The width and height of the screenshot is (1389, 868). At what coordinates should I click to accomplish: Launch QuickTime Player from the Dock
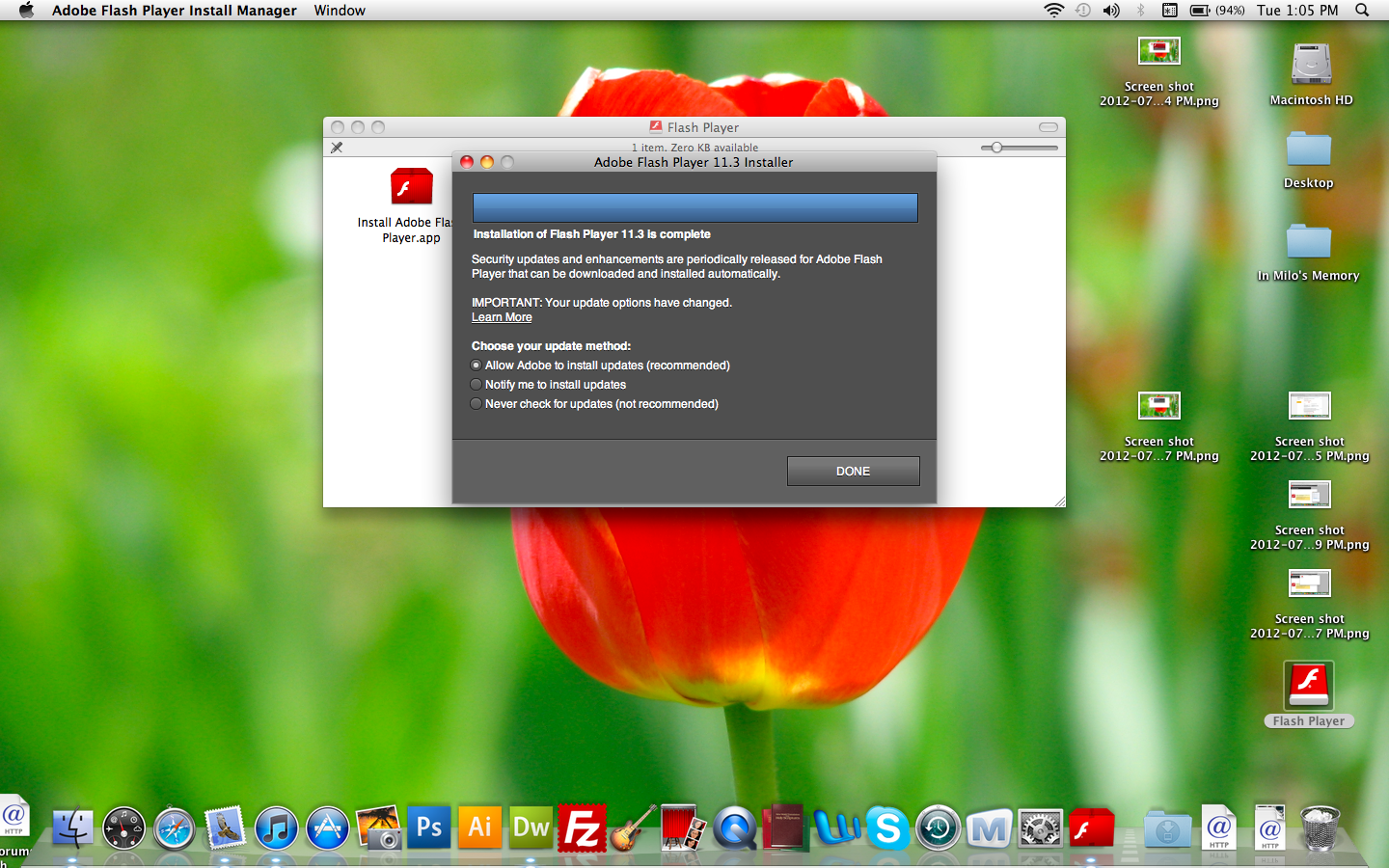pos(735,828)
